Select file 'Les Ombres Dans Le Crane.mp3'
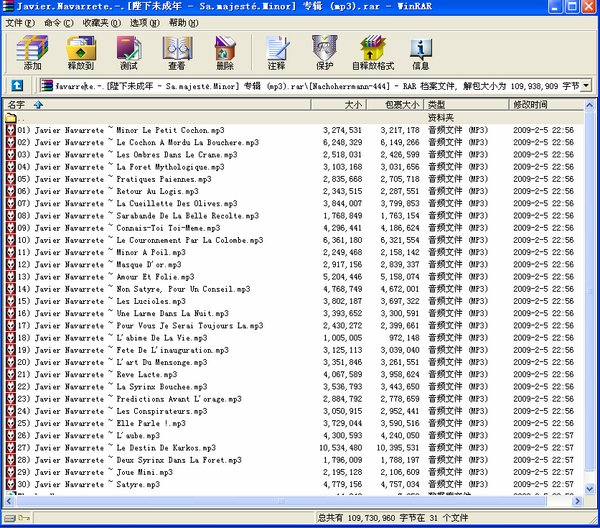The image size is (600, 528). tap(127, 155)
